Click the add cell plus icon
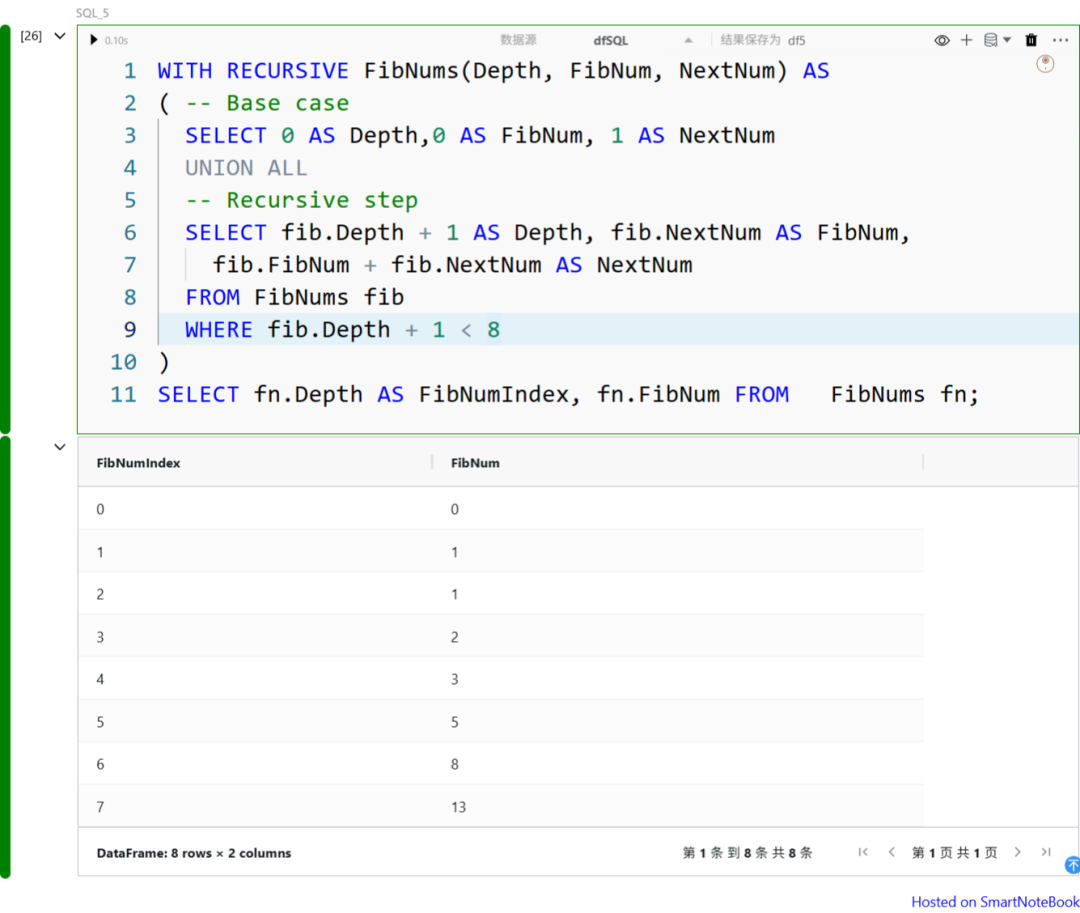Viewport: 1080px width, 913px height. click(x=966, y=40)
